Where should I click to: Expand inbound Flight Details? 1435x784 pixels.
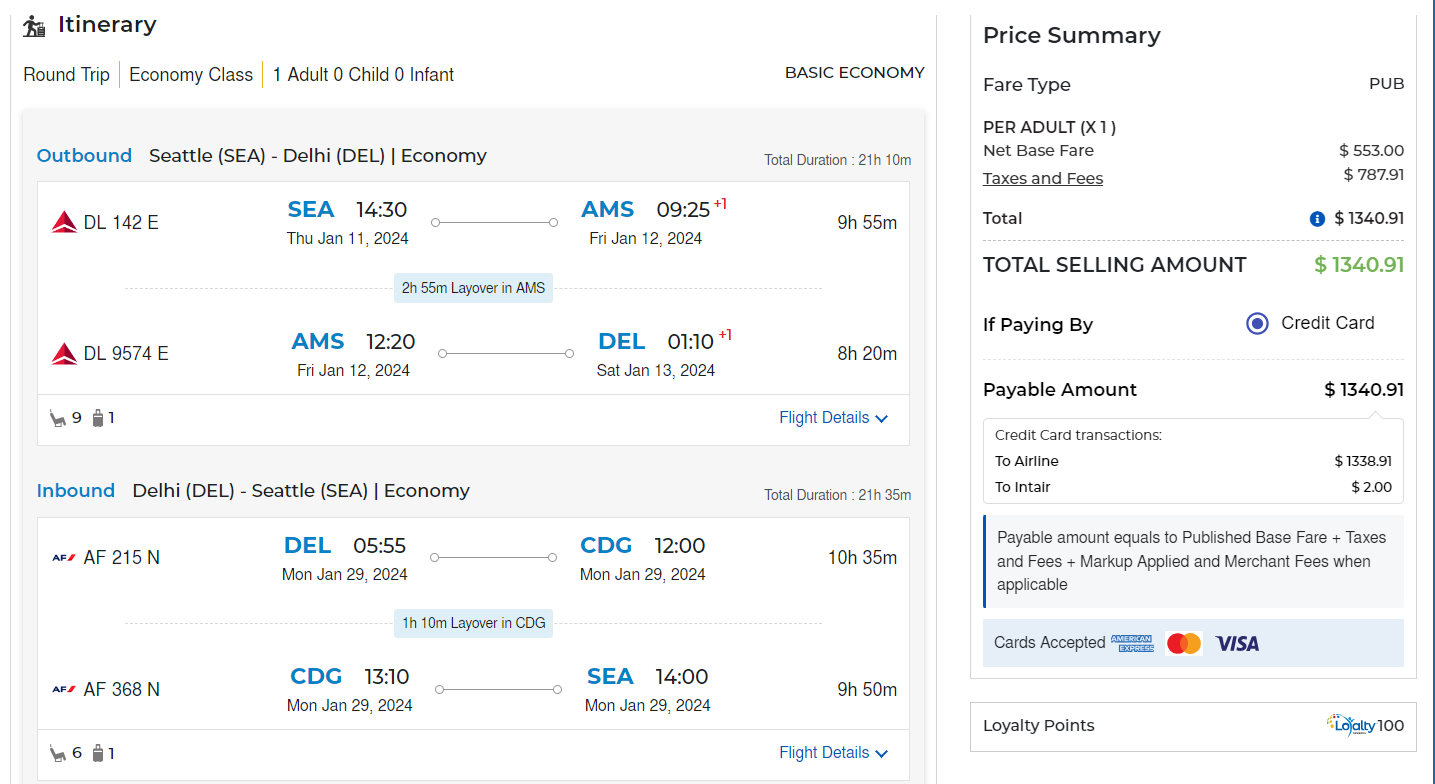[x=833, y=753]
